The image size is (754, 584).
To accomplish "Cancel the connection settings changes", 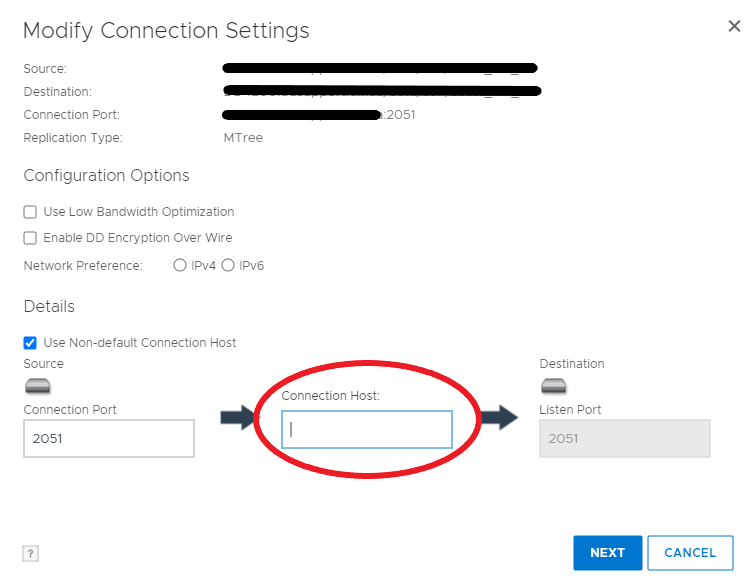I will pyautogui.click(x=690, y=553).
